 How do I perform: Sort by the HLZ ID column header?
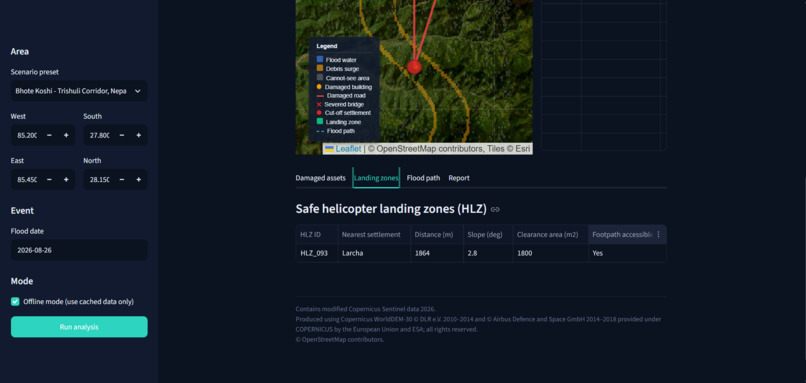pos(316,234)
